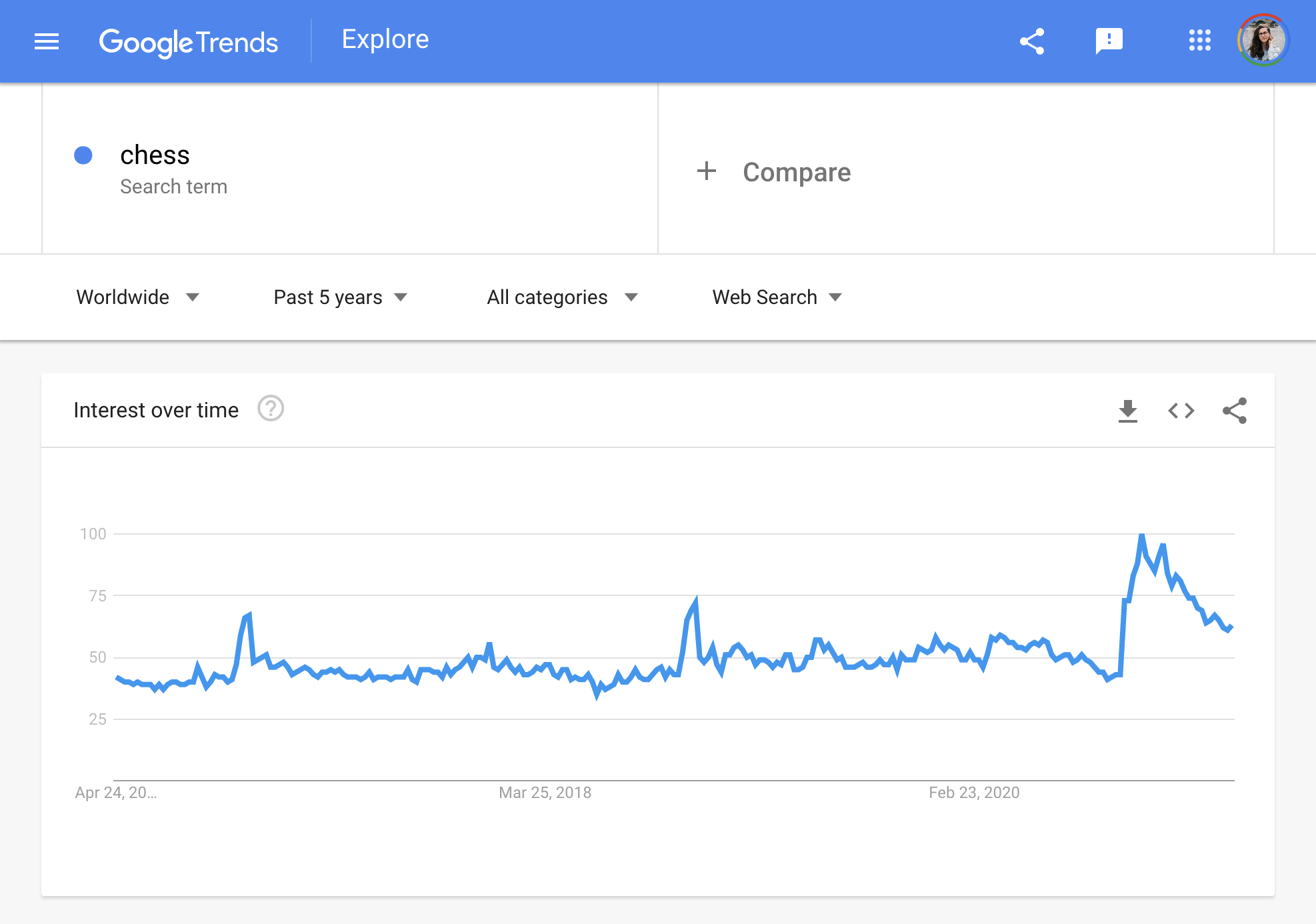Click the embed code icon

click(1181, 411)
